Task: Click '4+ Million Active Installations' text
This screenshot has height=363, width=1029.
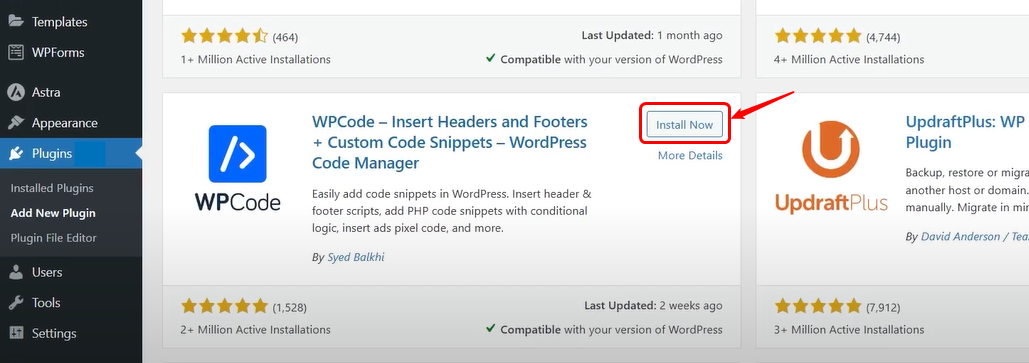Action: coord(849,59)
